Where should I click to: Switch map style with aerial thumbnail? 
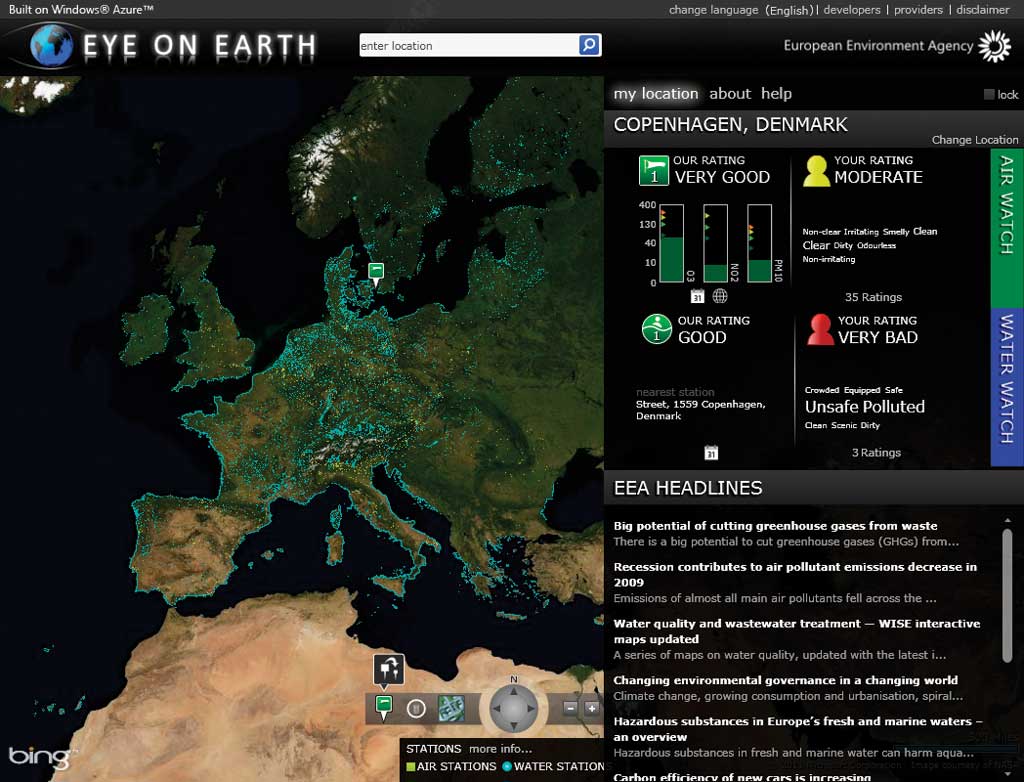coord(451,709)
